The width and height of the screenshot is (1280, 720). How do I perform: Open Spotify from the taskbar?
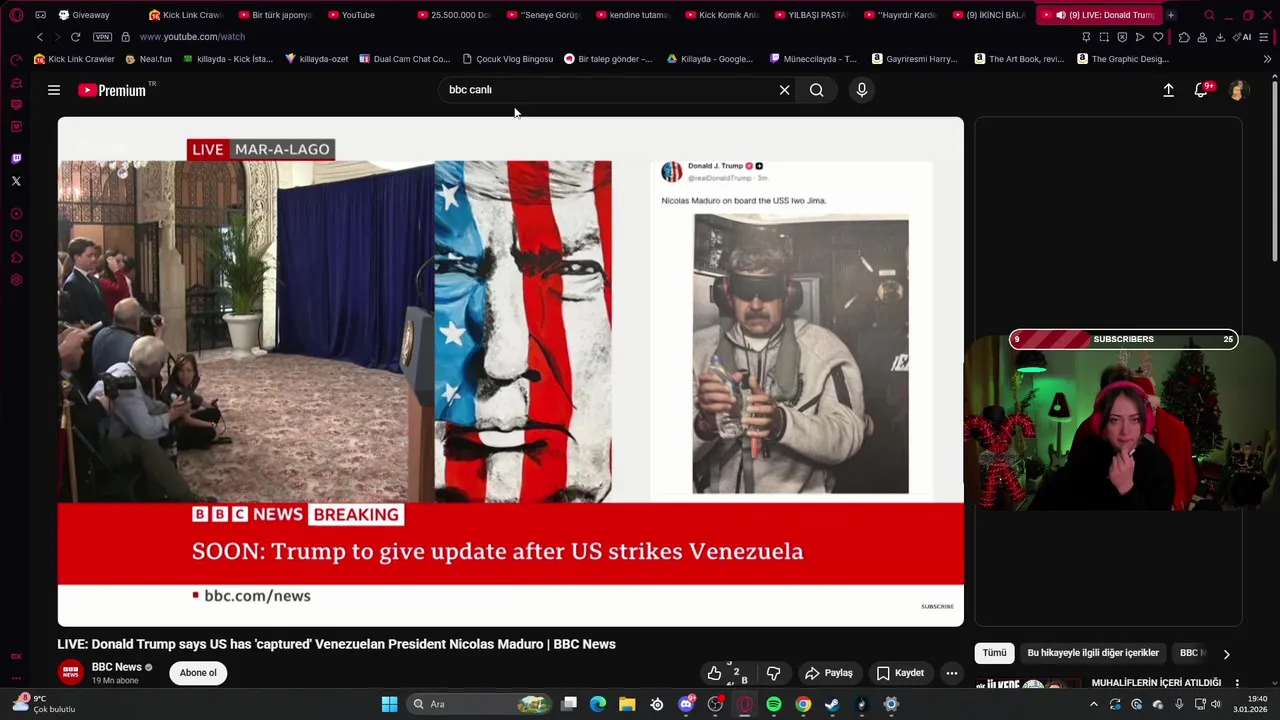(x=774, y=704)
